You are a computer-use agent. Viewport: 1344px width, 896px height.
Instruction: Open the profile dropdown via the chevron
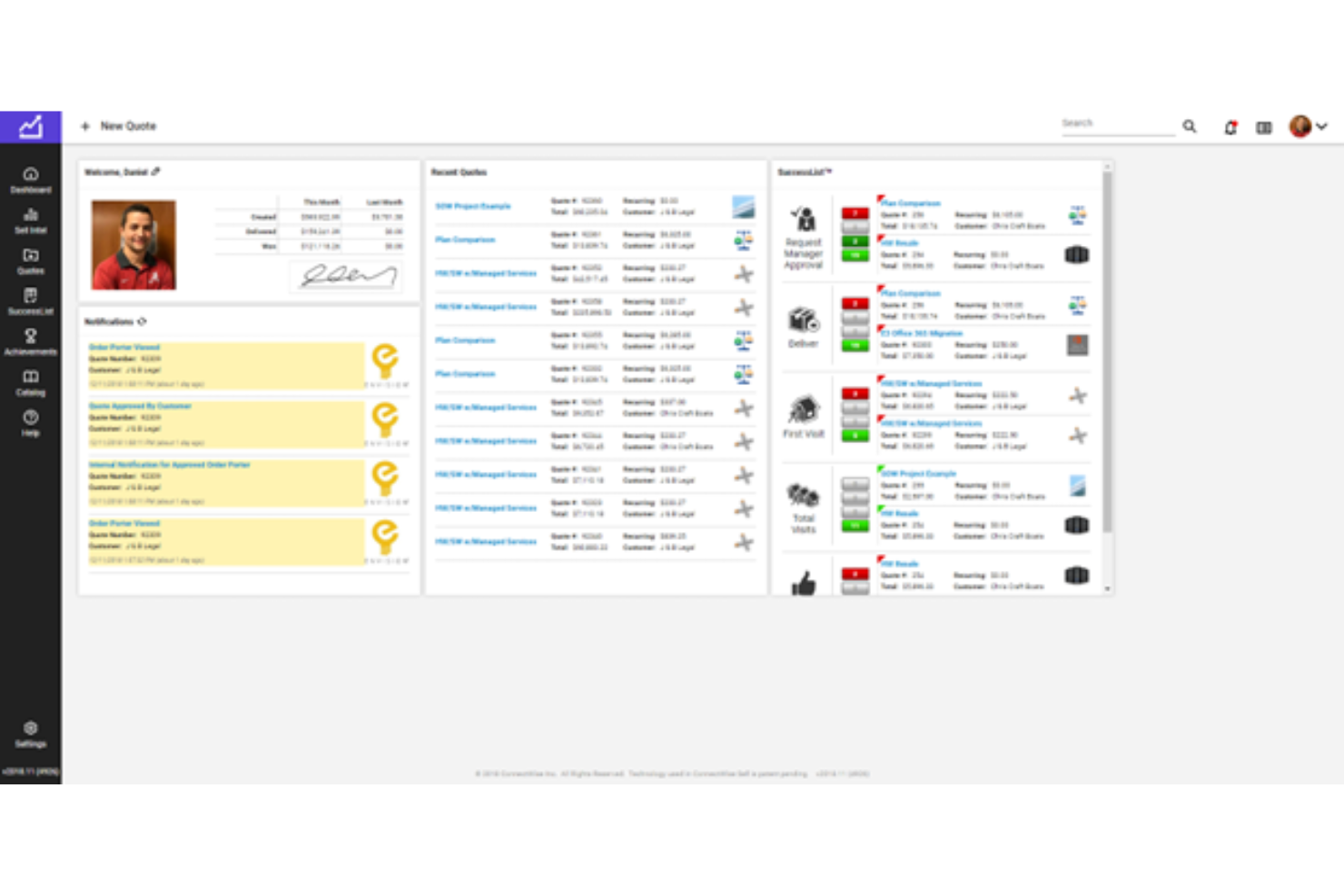coord(1322,126)
